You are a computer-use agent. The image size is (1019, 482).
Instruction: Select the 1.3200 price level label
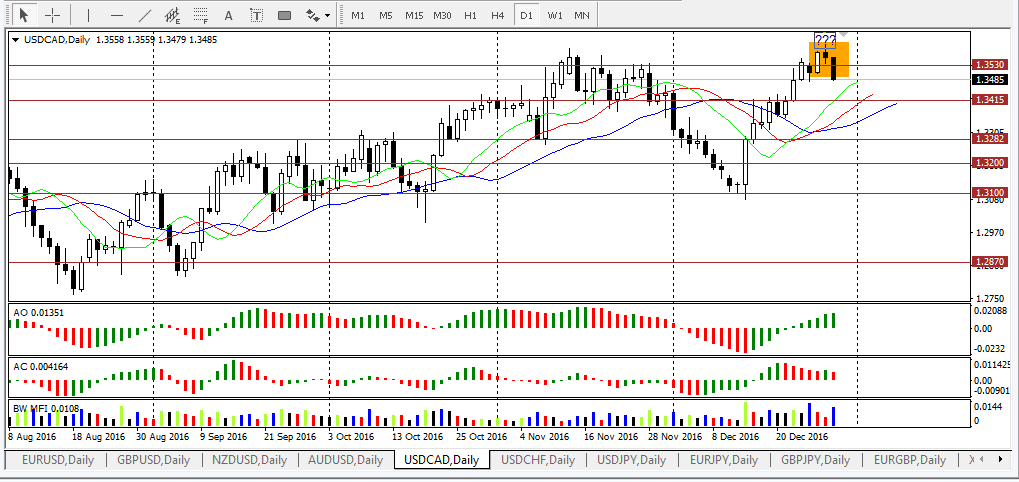coord(990,163)
